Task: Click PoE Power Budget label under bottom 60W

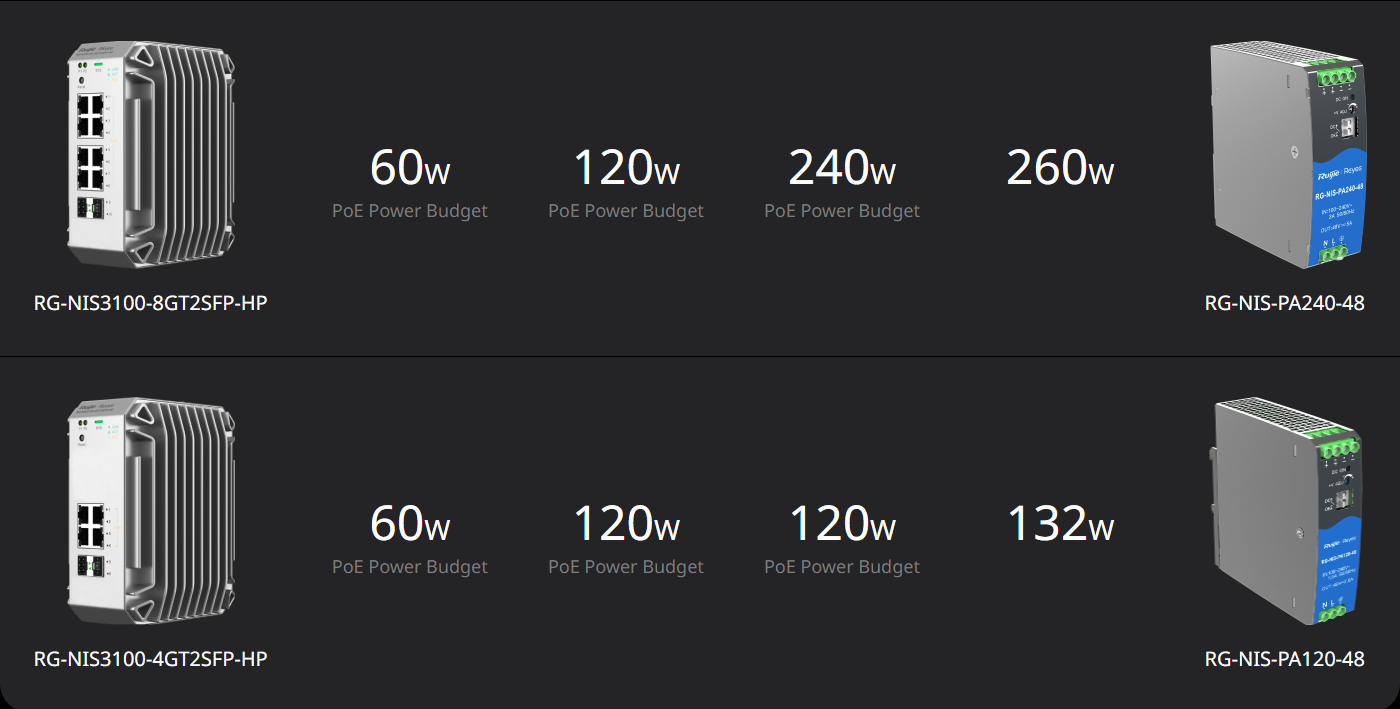Action: click(x=410, y=567)
